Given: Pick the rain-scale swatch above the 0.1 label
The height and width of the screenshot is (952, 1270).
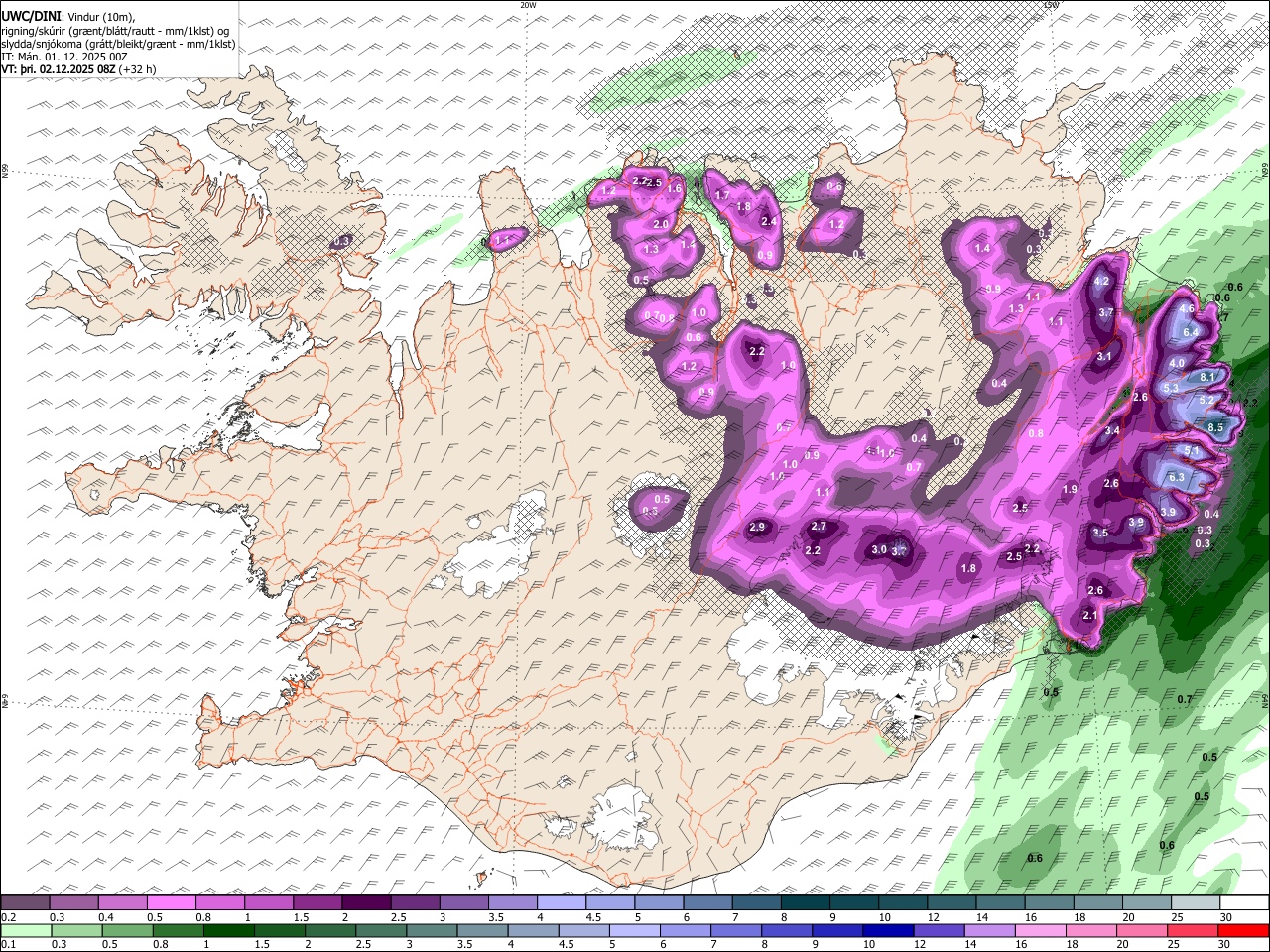Looking at the screenshot, I should pyautogui.click(x=25, y=930).
